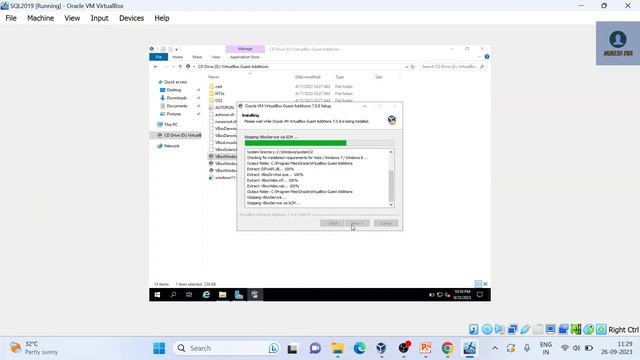
Task: Click the recording status indicator icon
Action: 563,329
